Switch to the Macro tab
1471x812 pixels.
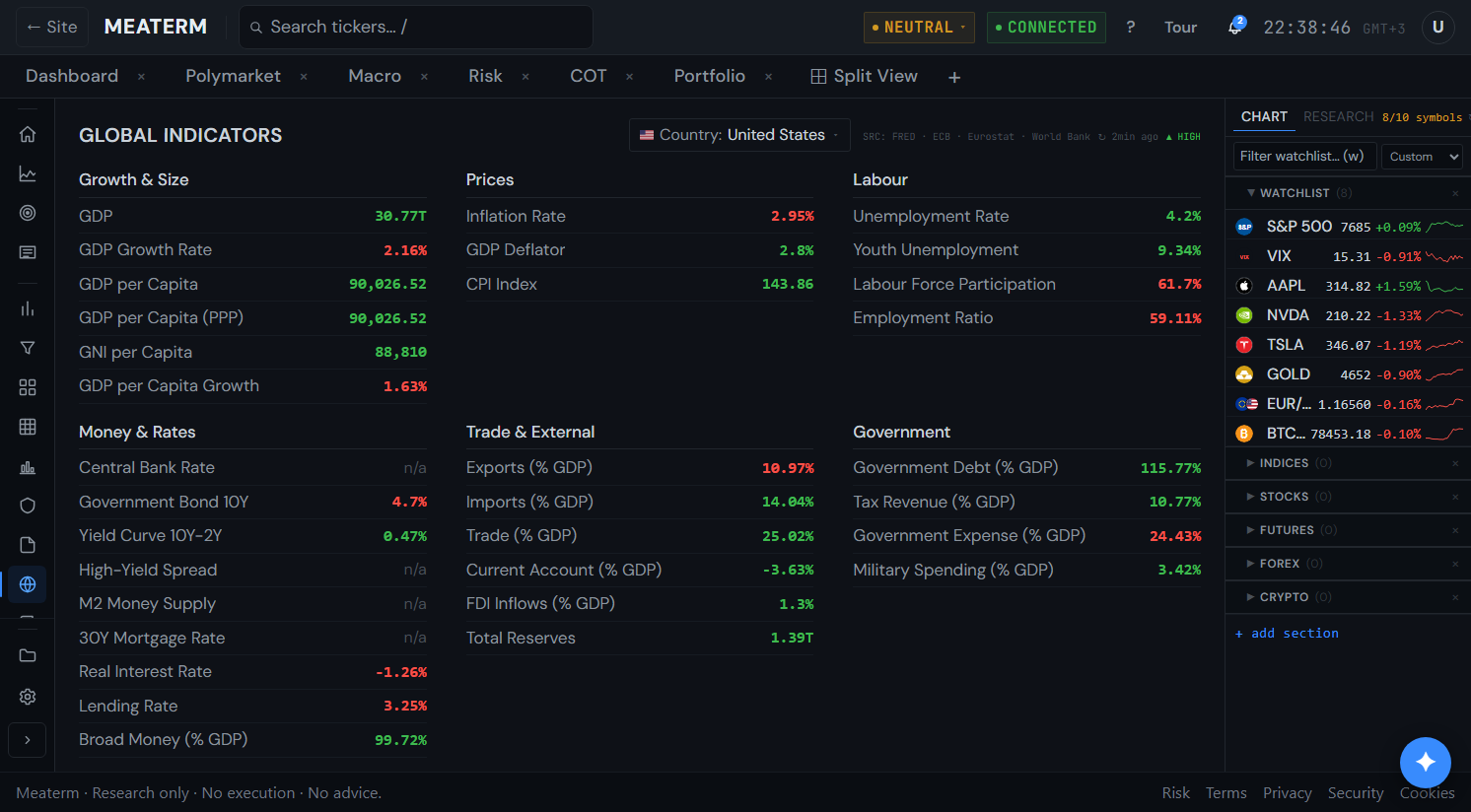(x=375, y=76)
